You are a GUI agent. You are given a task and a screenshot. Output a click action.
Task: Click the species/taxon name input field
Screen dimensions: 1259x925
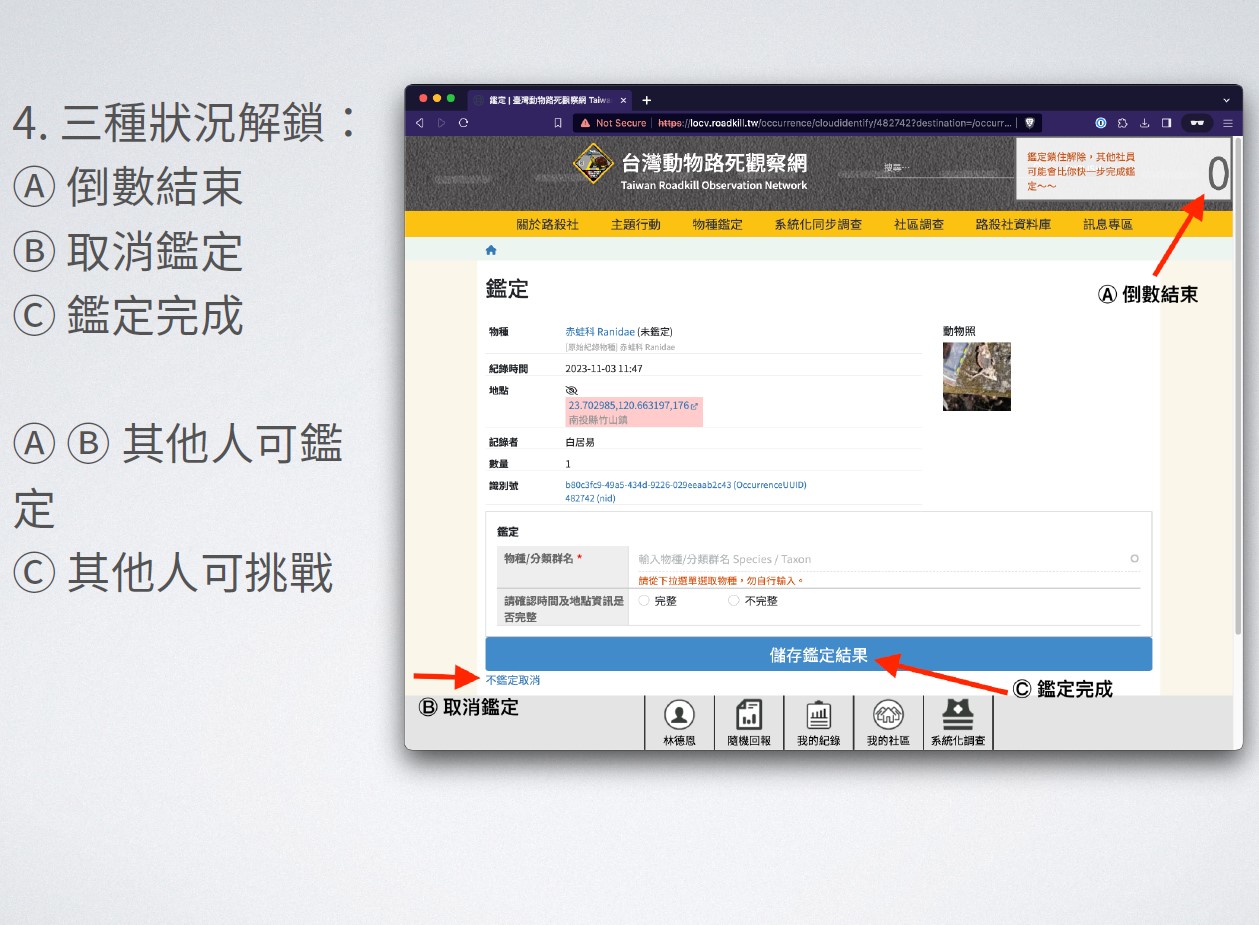point(880,559)
